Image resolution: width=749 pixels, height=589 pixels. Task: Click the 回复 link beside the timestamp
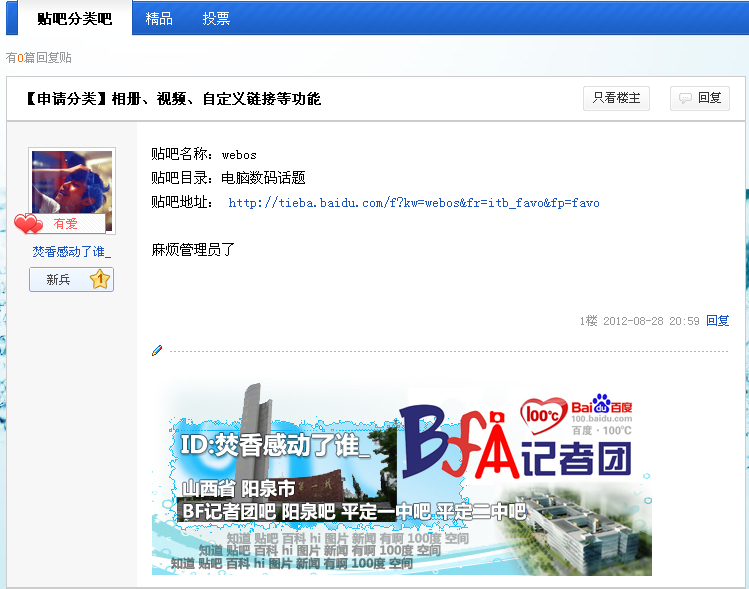[x=717, y=321]
